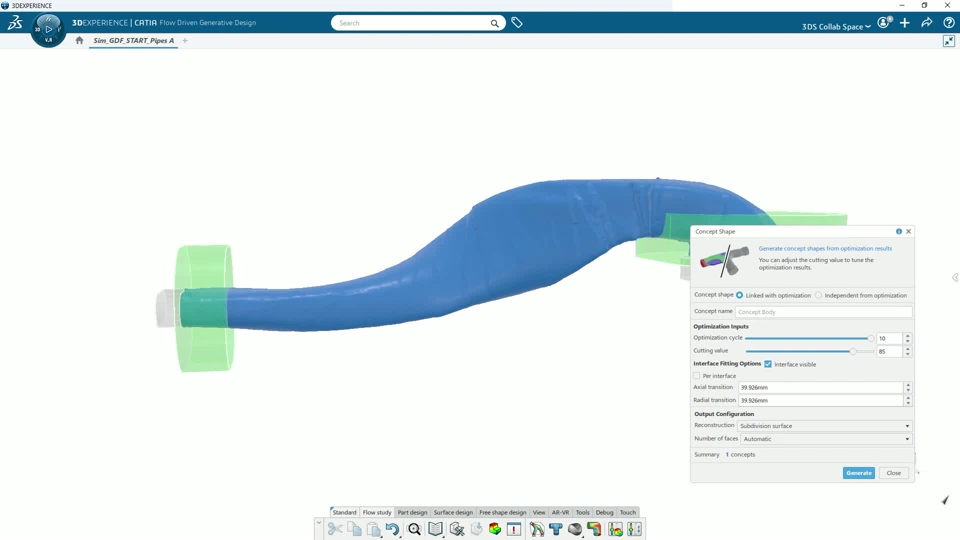Switch to View tab

coord(539,512)
